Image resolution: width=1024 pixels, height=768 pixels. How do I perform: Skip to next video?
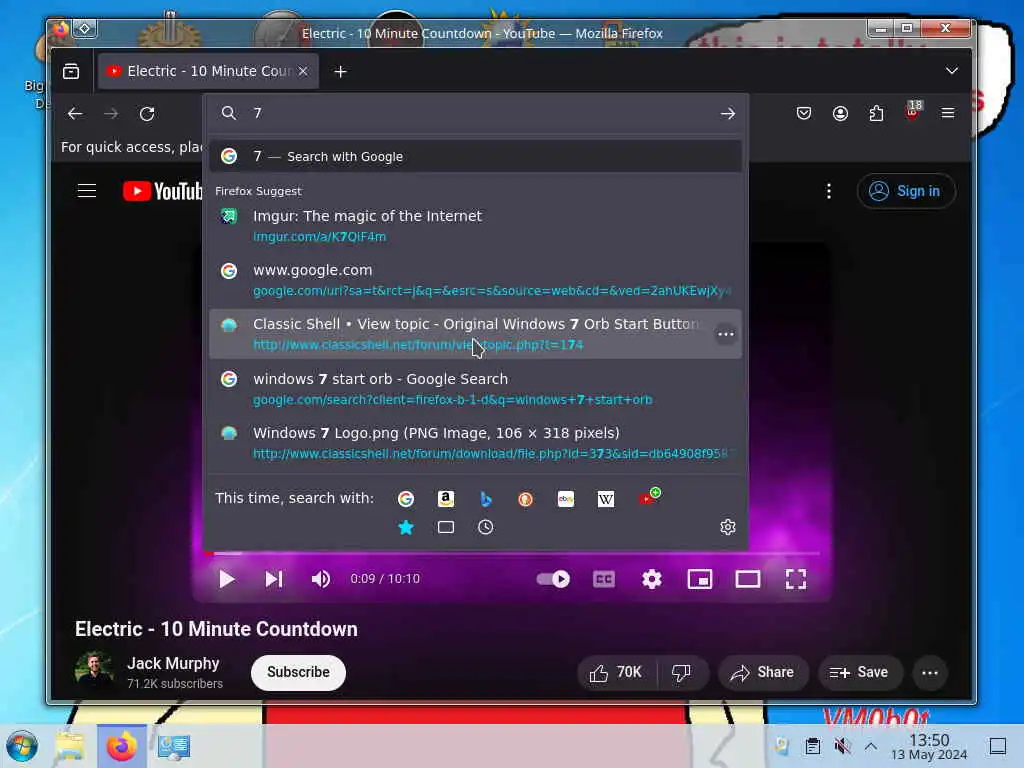(x=274, y=579)
